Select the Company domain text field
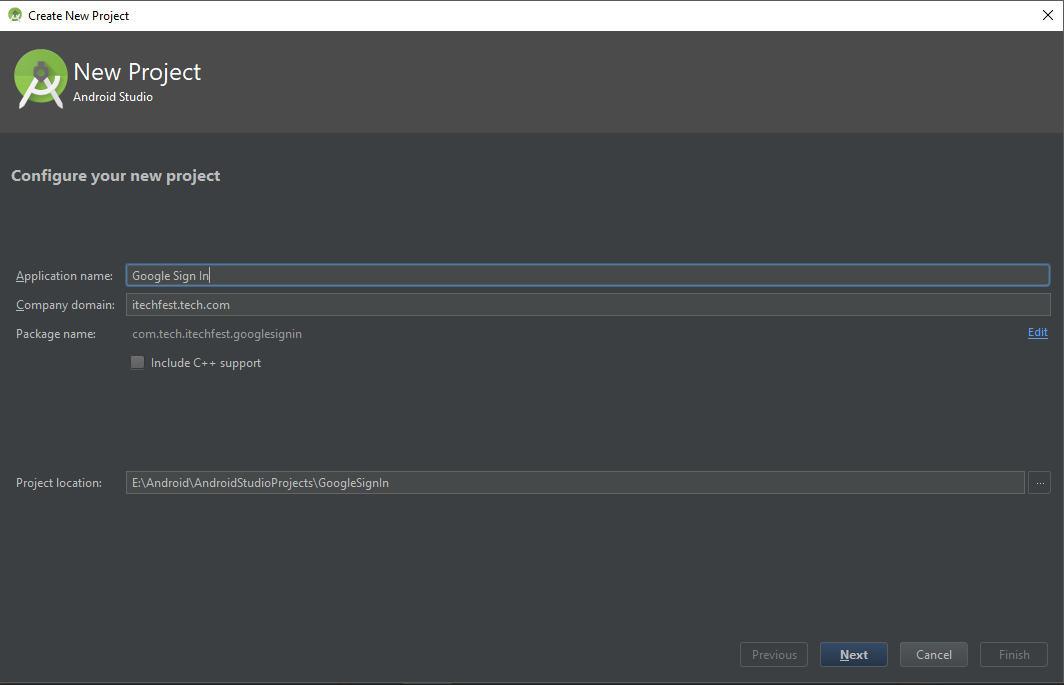The image size is (1064, 685). (x=500, y=304)
